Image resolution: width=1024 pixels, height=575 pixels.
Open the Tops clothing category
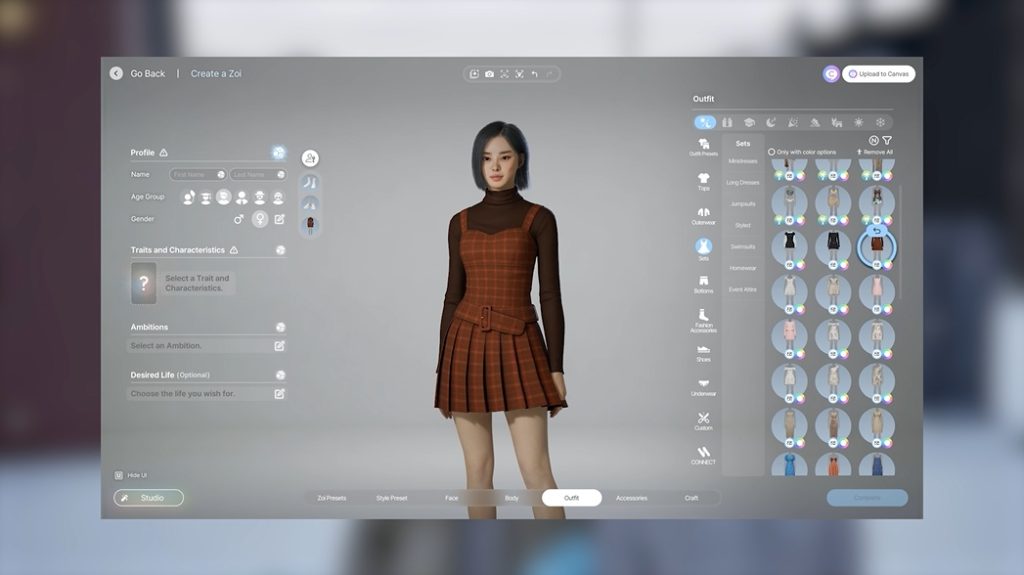coord(703,182)
